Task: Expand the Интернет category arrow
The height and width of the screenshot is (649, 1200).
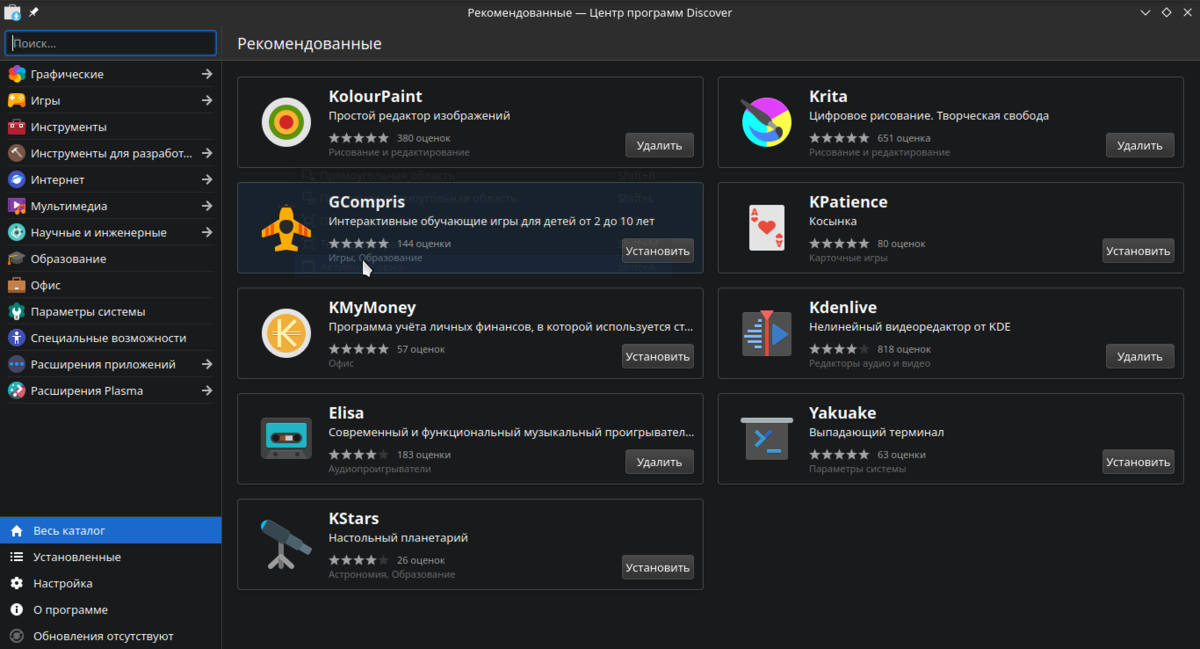Action: tap(206, 180)
